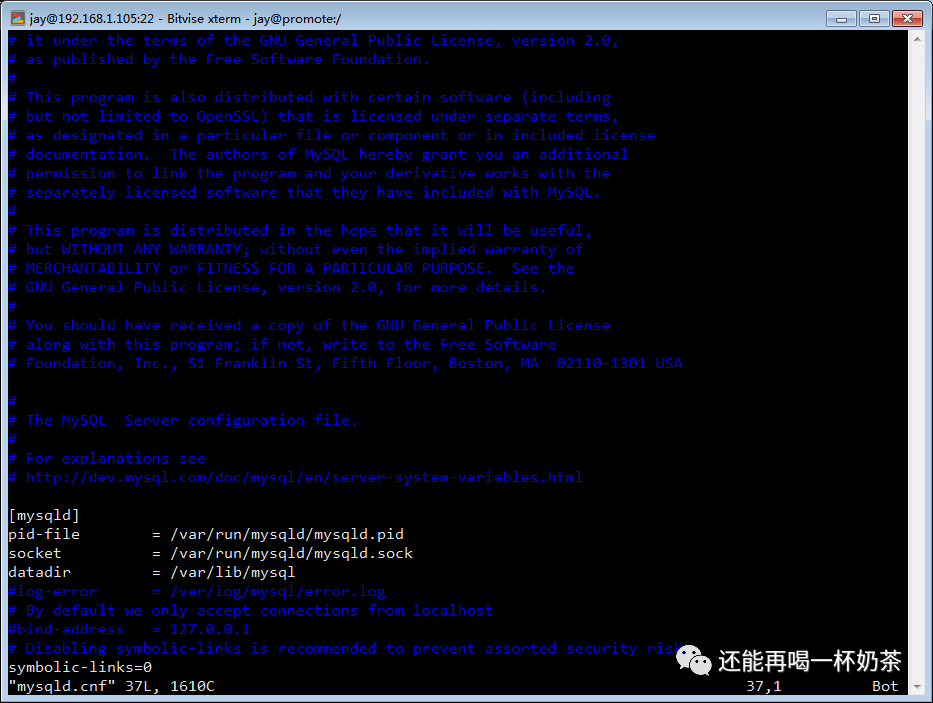This screenshot has width=933, height=703.
Task: Click the '[mysqld]' section header line
Action: (x=44, y=515)
